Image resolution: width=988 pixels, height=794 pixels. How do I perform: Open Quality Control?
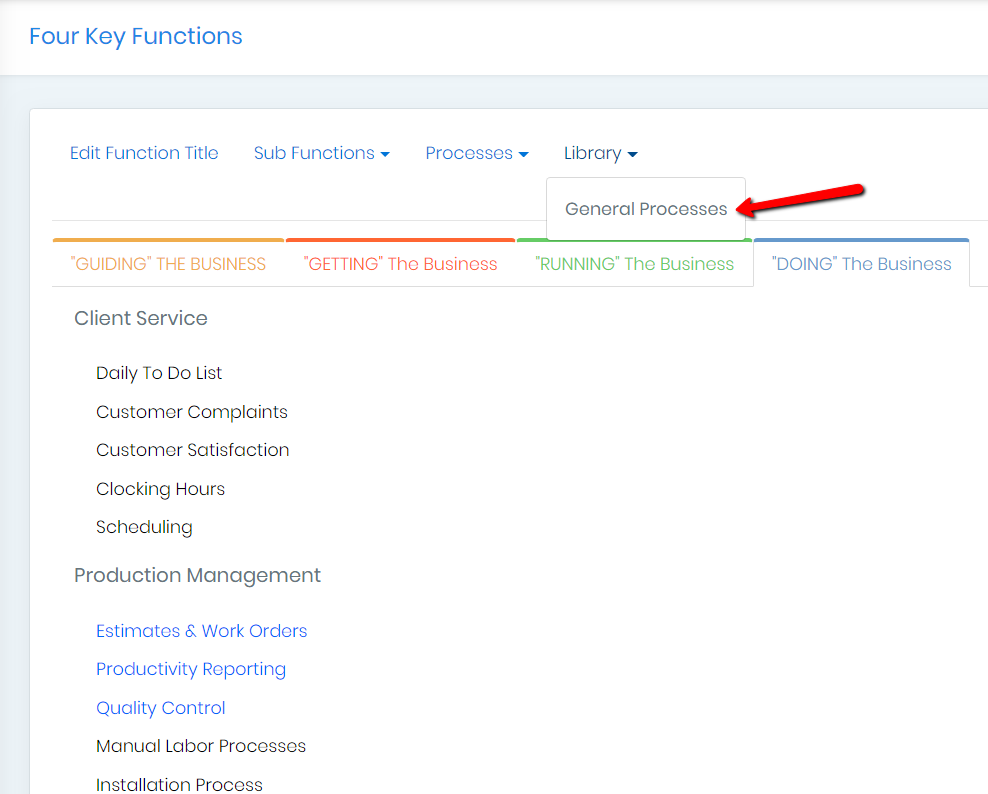click(x=160, y=707)
